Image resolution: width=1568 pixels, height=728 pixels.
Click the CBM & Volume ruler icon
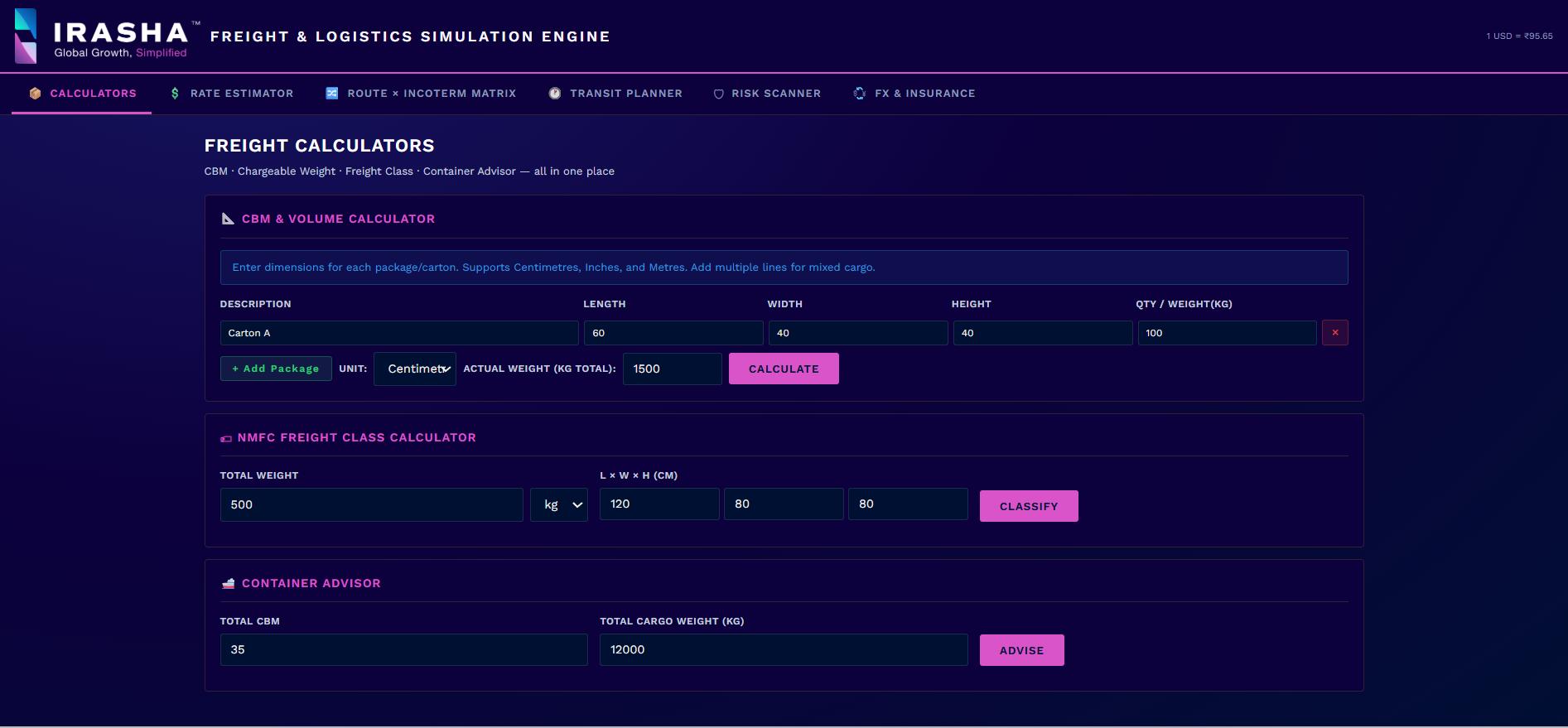[228, 219]
